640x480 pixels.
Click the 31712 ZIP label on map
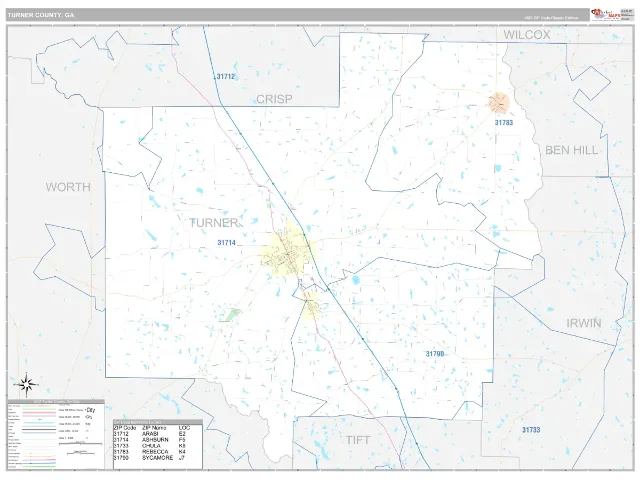click(x=226, y=76)
